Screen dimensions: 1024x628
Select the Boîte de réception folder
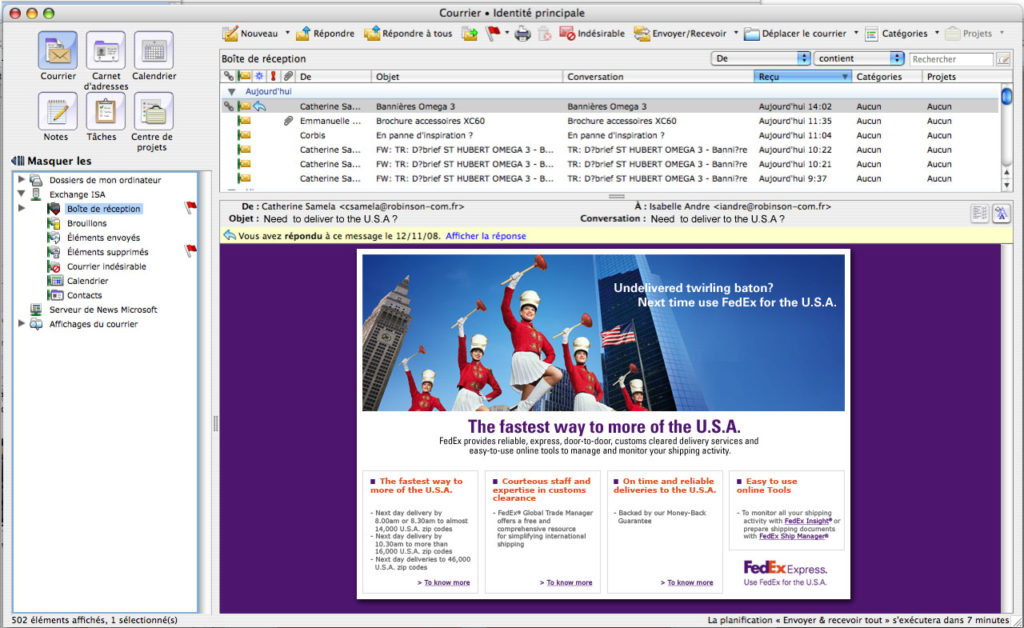tap(103, 209)
